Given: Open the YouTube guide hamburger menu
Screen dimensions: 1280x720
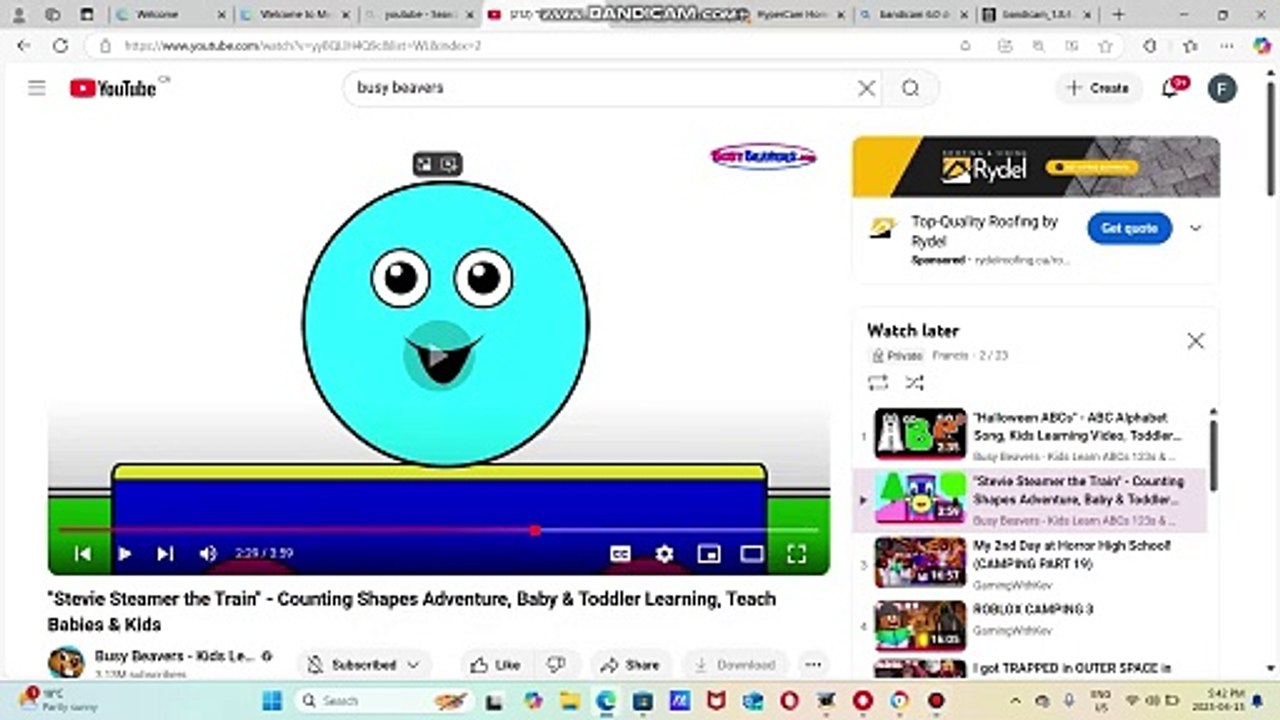Looking at the screenshot, I should coord(37,88).
